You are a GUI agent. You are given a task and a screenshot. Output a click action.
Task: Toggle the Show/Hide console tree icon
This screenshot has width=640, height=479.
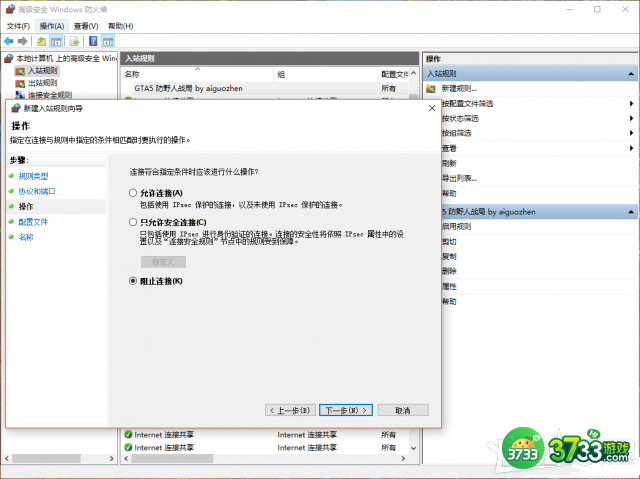(x=56, y=41)
